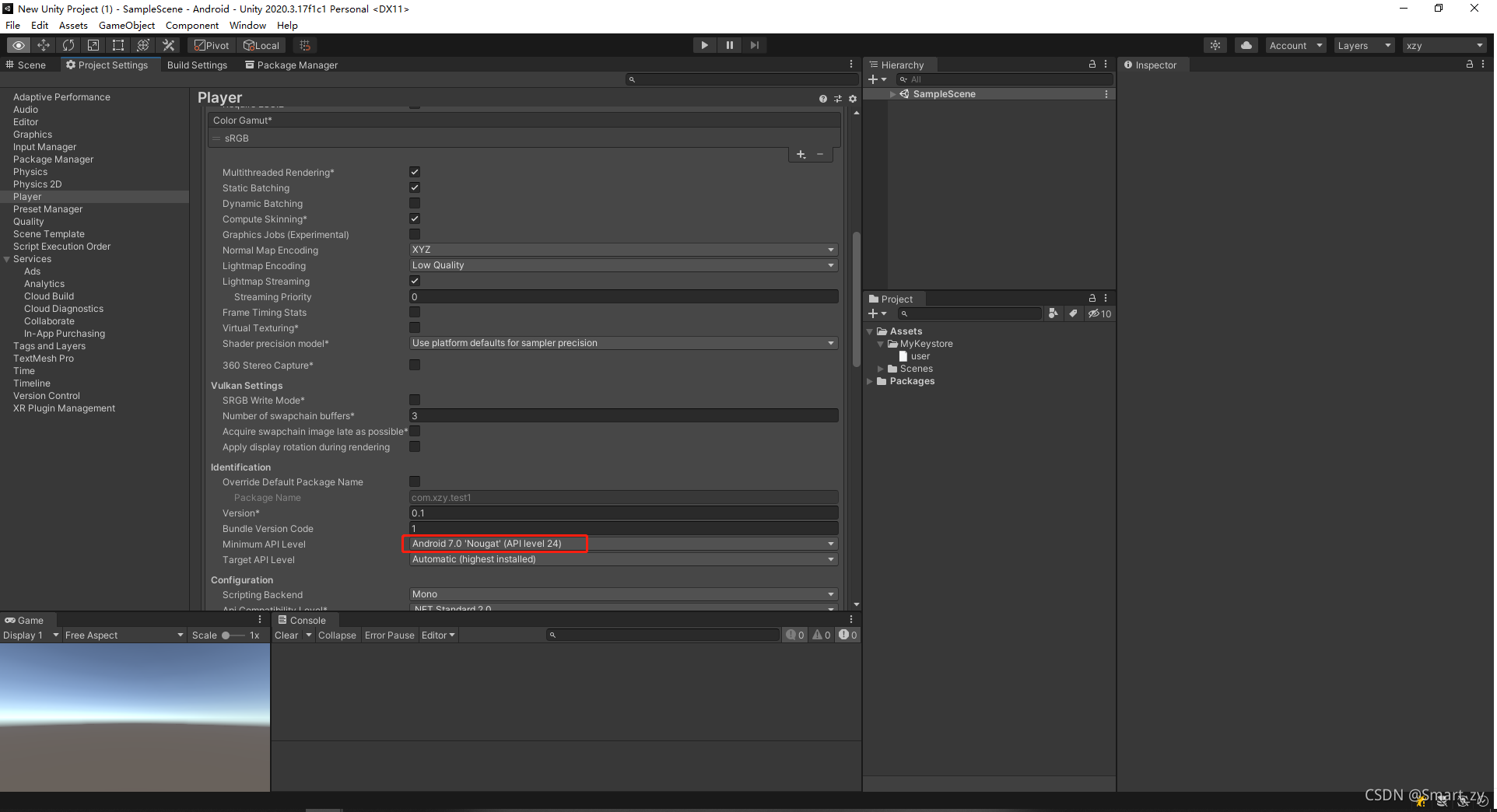
Task: Open SampleScene options menu
Action: [x=1106, y=94]
